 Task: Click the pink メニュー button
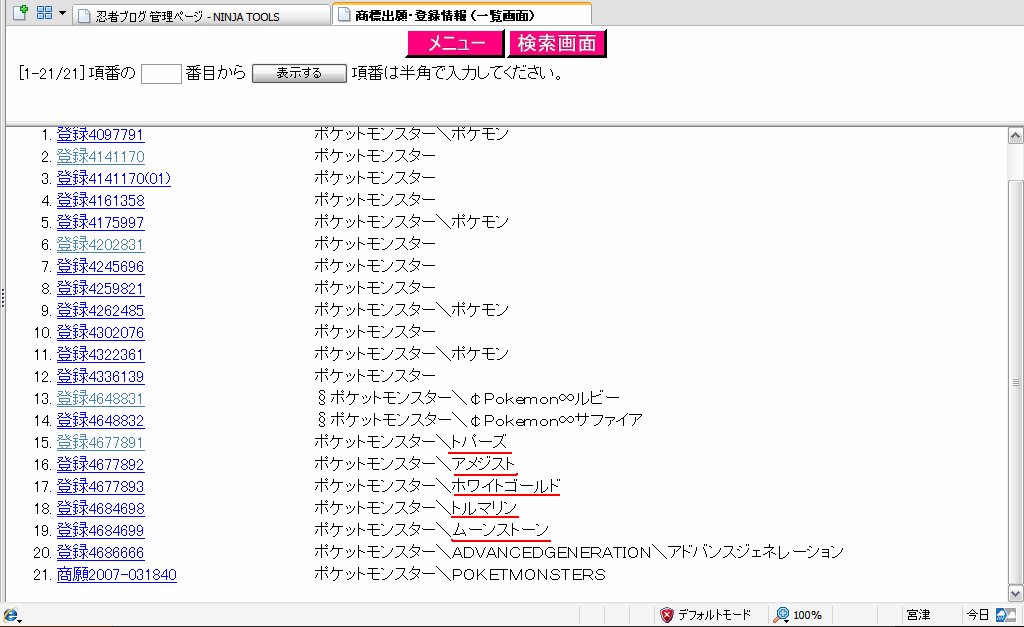[456, 43]
